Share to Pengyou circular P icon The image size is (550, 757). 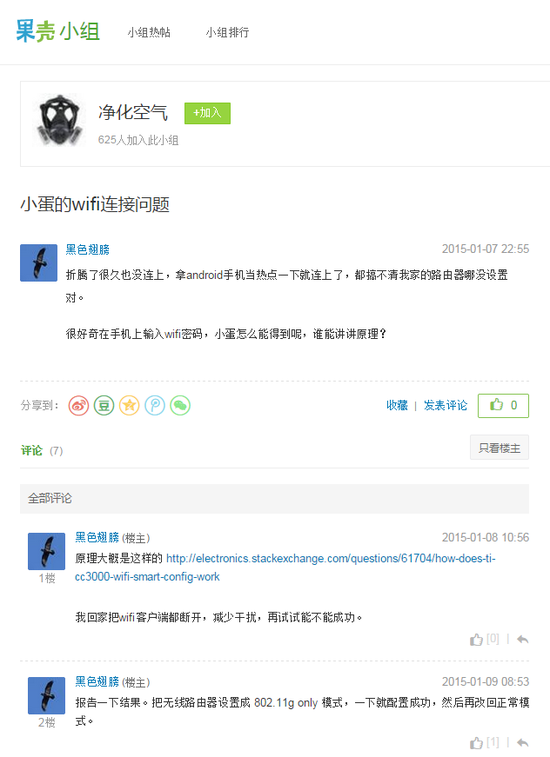click(155, 406)
